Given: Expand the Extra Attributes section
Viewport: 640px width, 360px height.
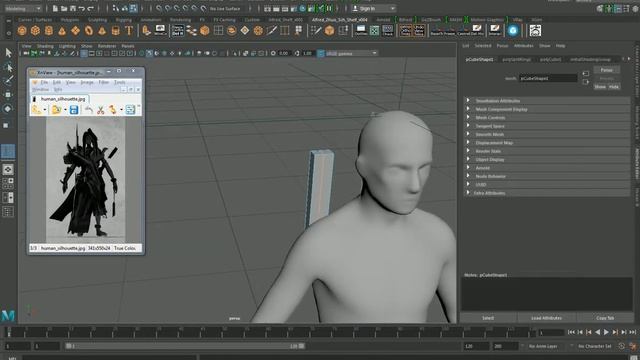Looking at the screenshot, I should pos(547,193).
